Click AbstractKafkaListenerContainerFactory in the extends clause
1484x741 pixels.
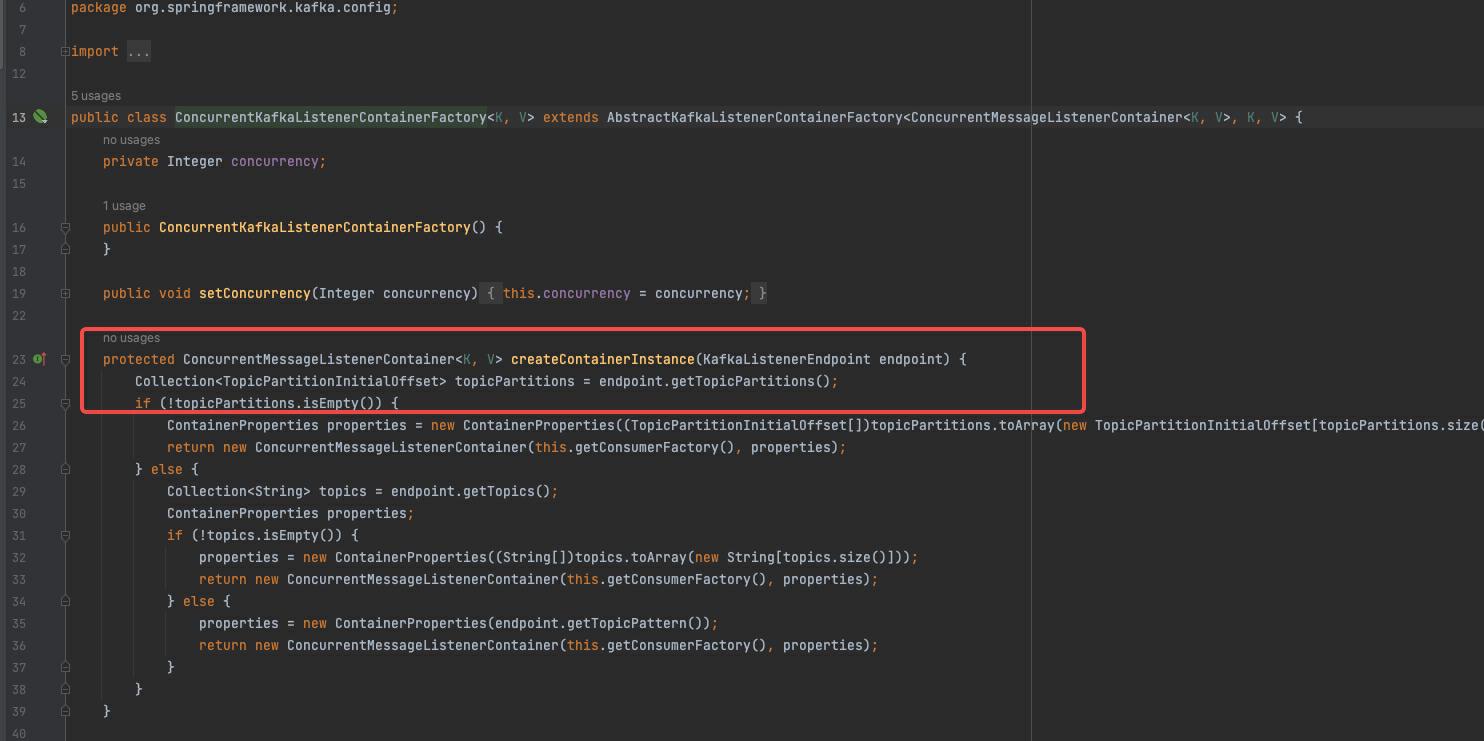tap(755, 117)
